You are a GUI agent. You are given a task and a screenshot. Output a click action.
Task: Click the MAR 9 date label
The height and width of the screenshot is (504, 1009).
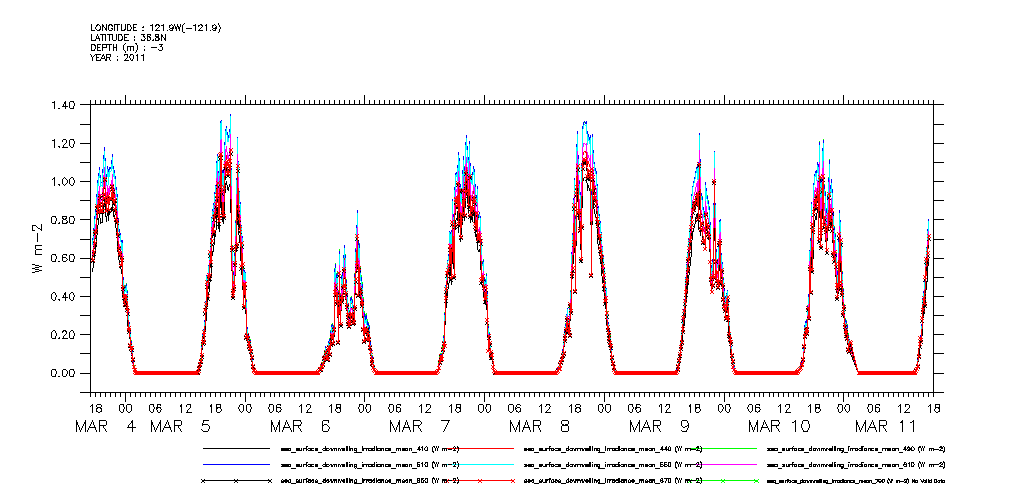(x=660, y=426)
